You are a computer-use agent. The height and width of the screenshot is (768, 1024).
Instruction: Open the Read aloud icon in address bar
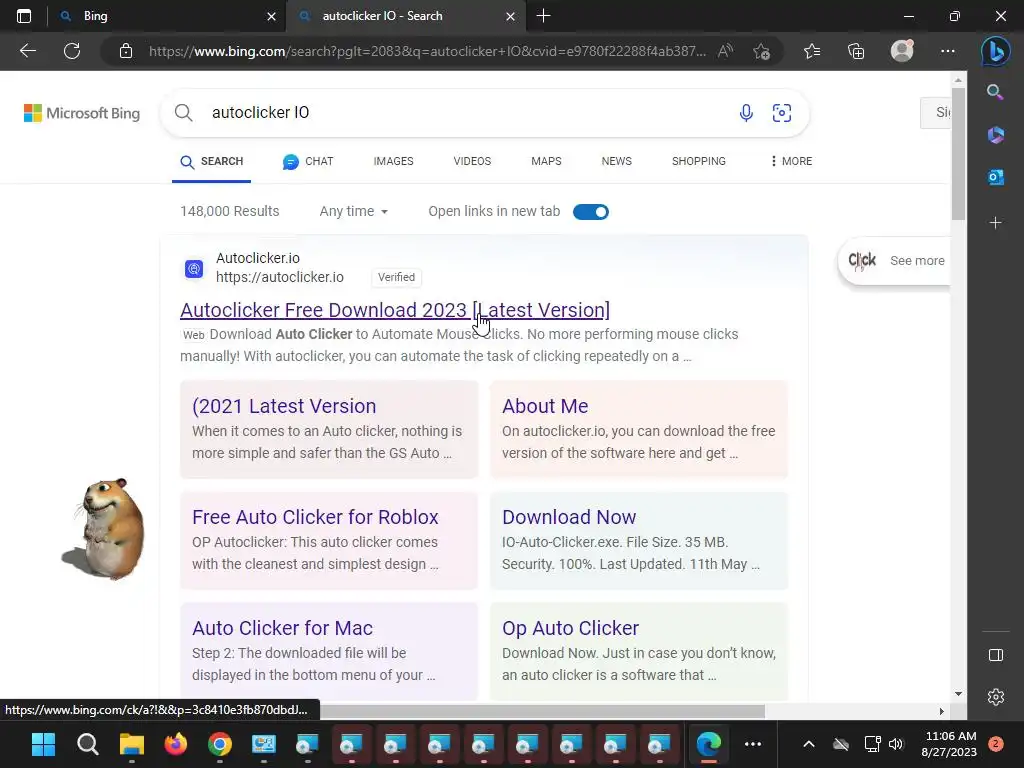[725, 51]
